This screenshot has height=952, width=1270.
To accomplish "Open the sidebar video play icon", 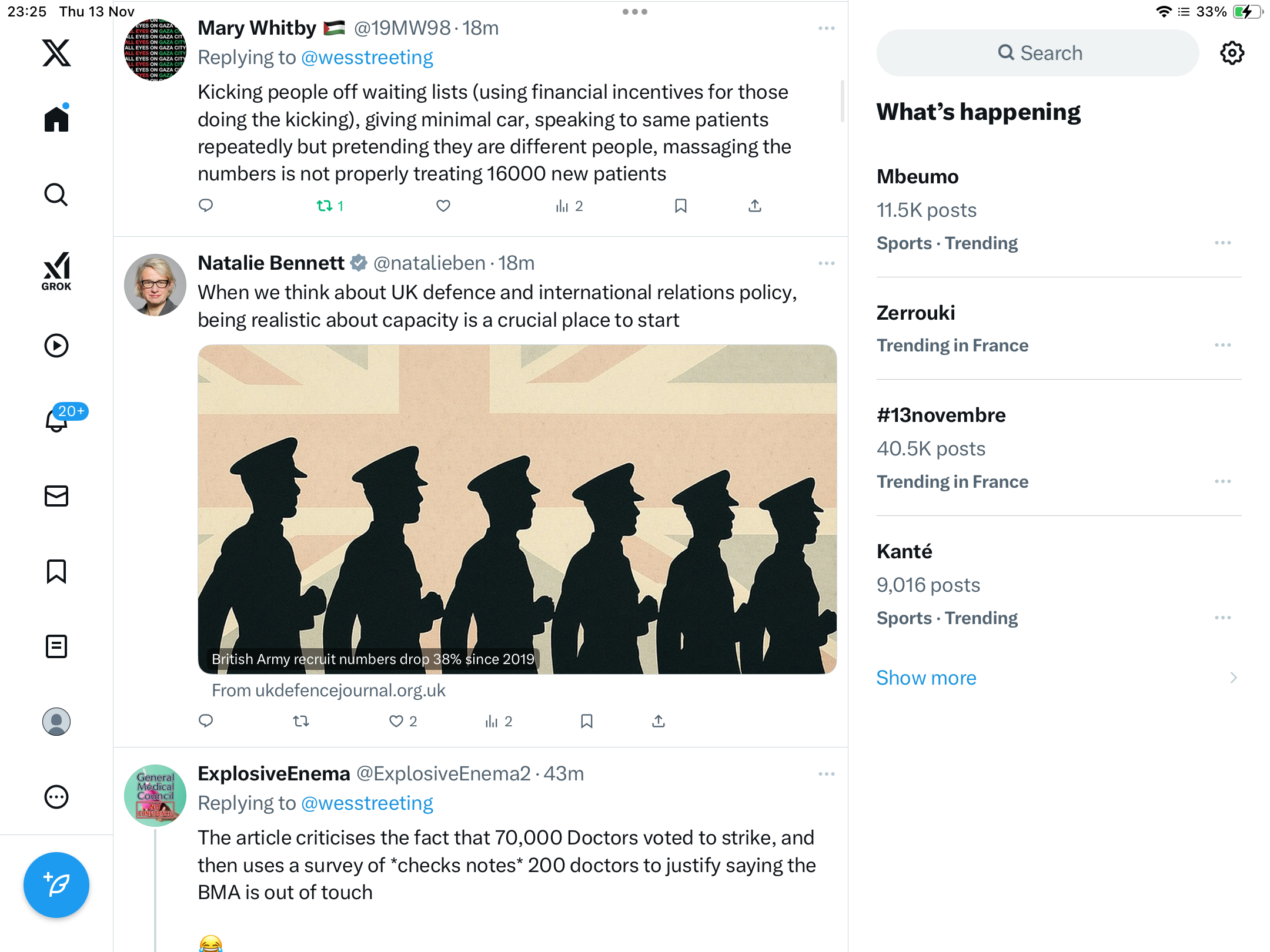I will (56, 346).
